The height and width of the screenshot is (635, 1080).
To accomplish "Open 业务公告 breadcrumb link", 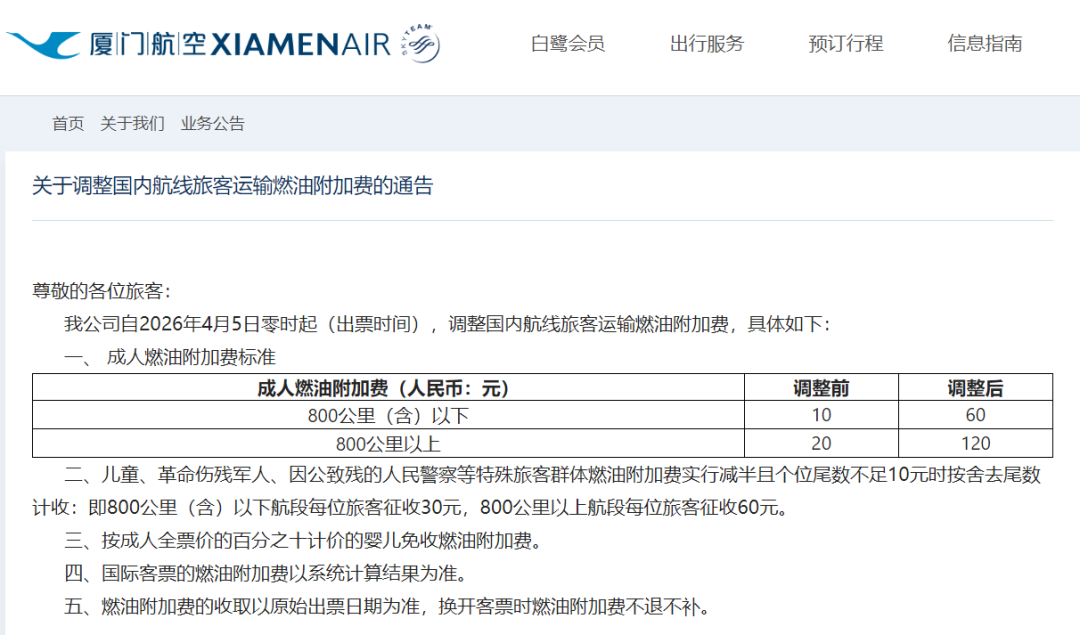I will coord(213,123).
